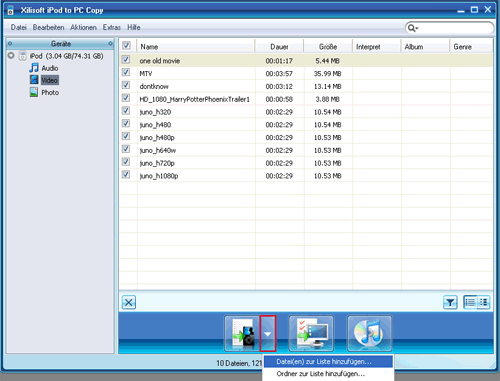Uncheck the juno_h480p checkbox
The image size is (500, 381).
coord(126,136)
